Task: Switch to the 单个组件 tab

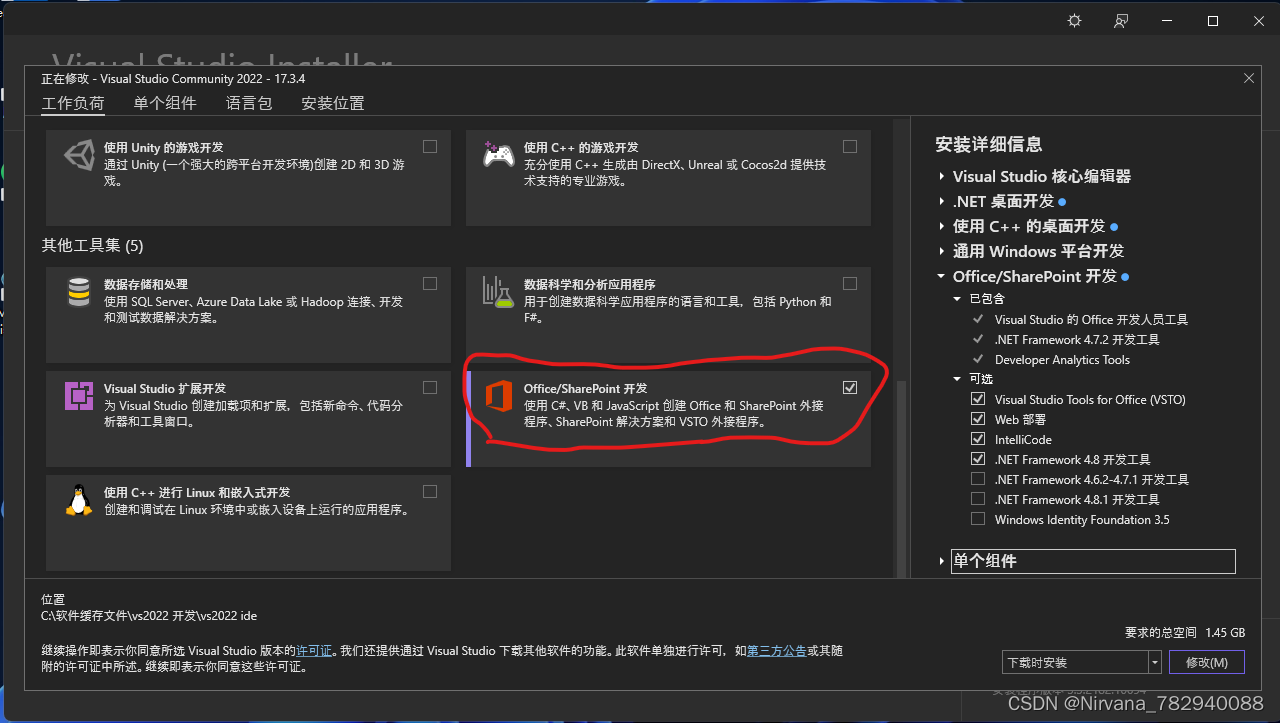Action: coord(165,103)
